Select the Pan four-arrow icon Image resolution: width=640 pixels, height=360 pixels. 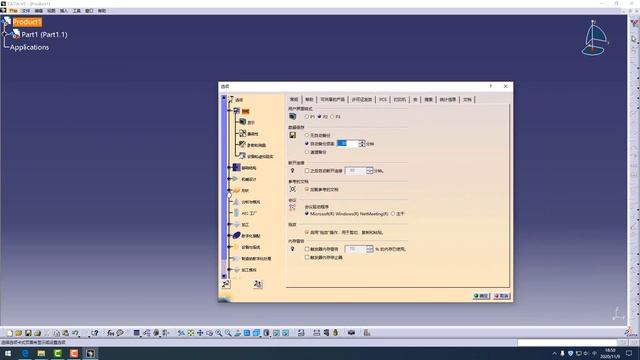click(200, 333)
